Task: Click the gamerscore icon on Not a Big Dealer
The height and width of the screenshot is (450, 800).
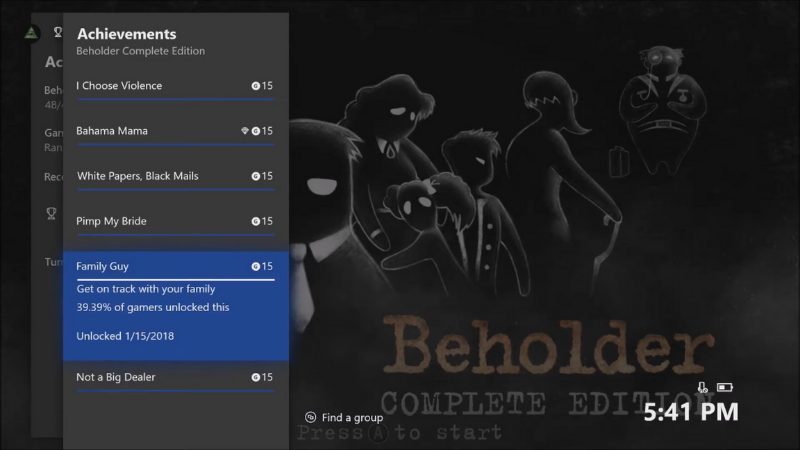Action: coord(256,377)
